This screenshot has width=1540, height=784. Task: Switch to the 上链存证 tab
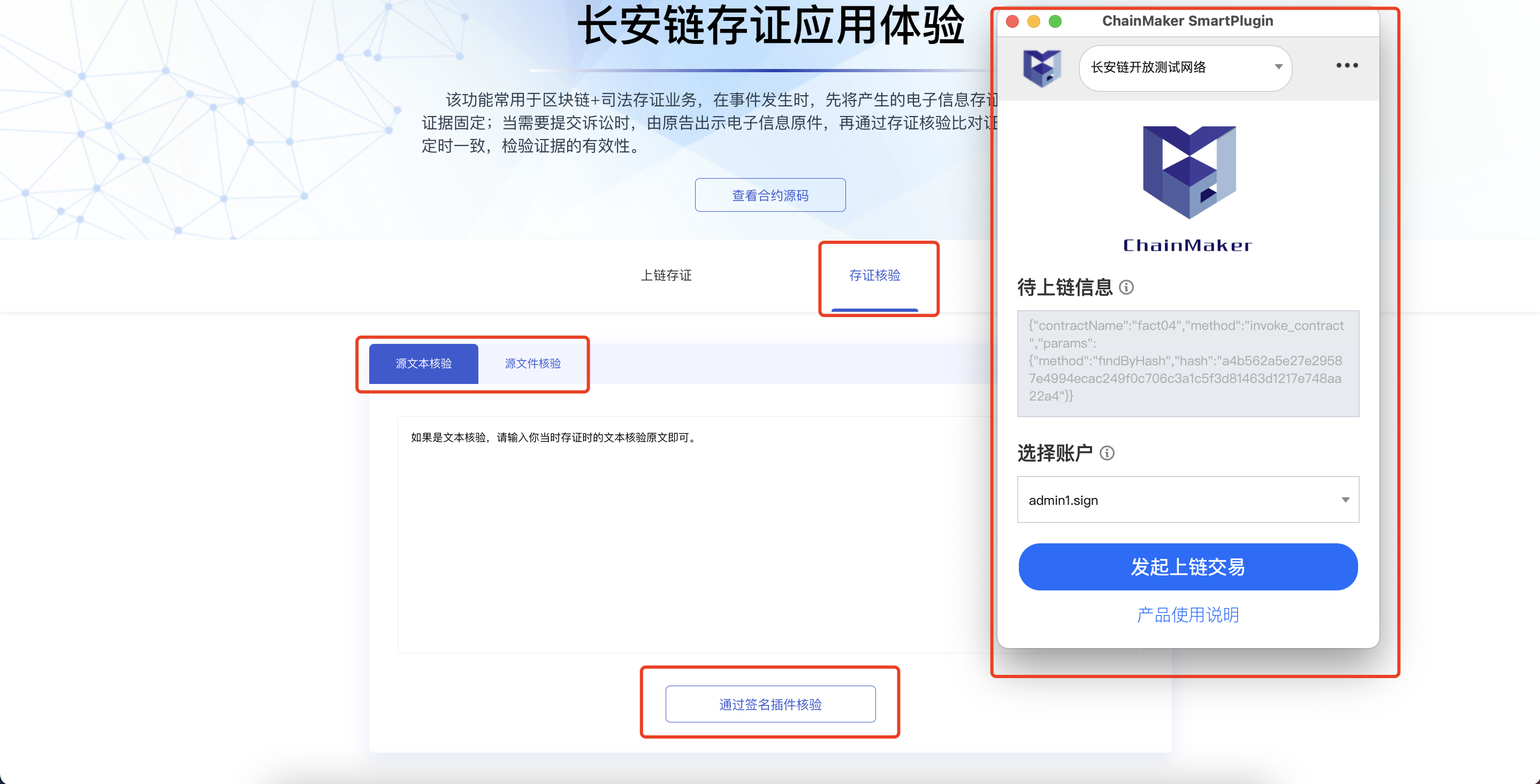(666, 275)
